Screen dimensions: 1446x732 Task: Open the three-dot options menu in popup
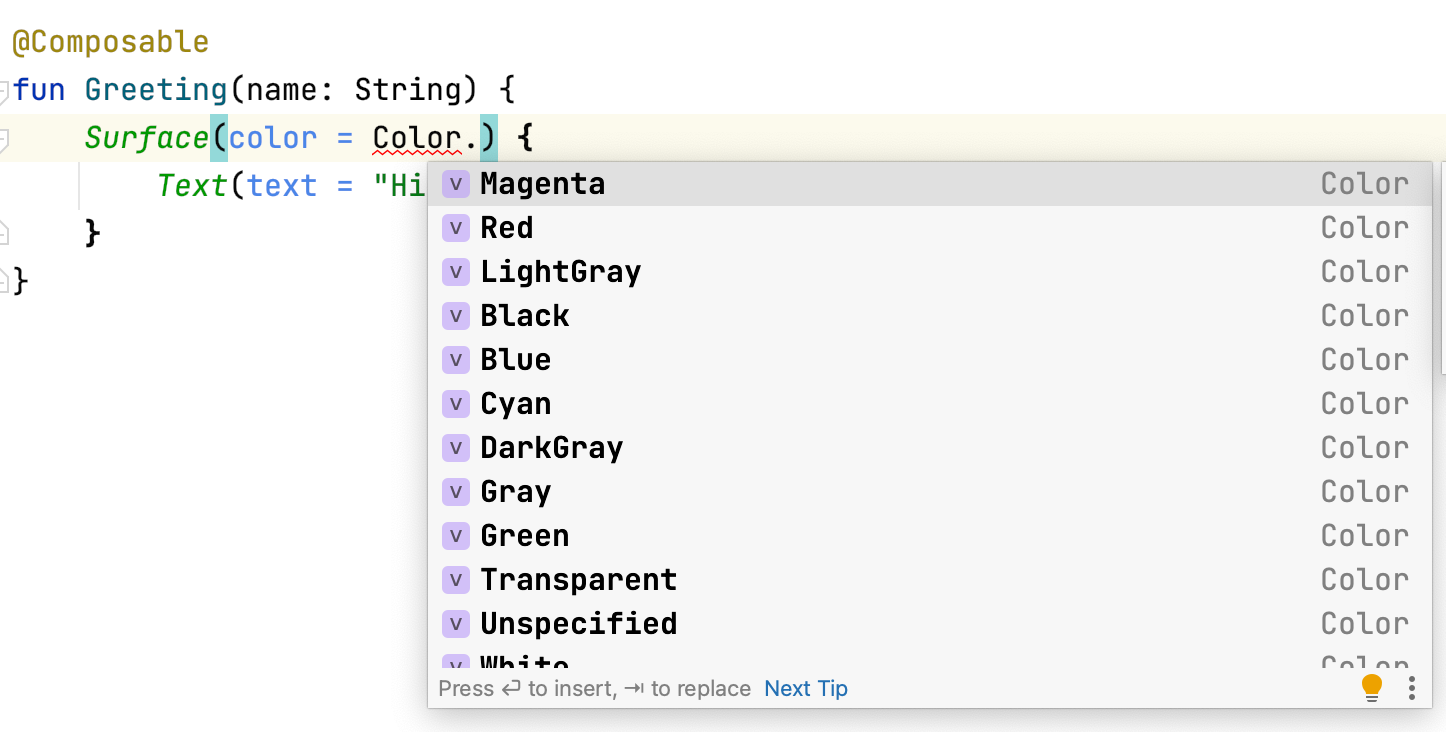(1412, 688)
